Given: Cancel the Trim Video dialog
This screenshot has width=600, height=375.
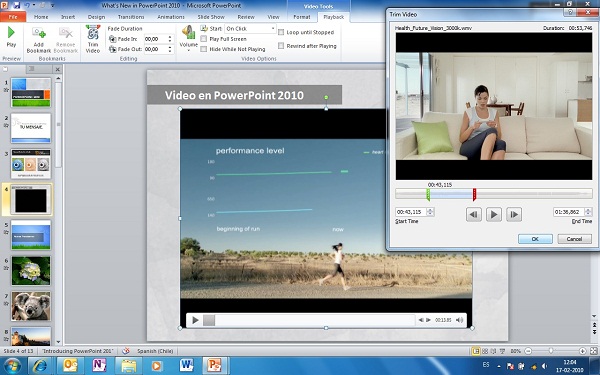Looking at the screenshot, I should [574, 239].
